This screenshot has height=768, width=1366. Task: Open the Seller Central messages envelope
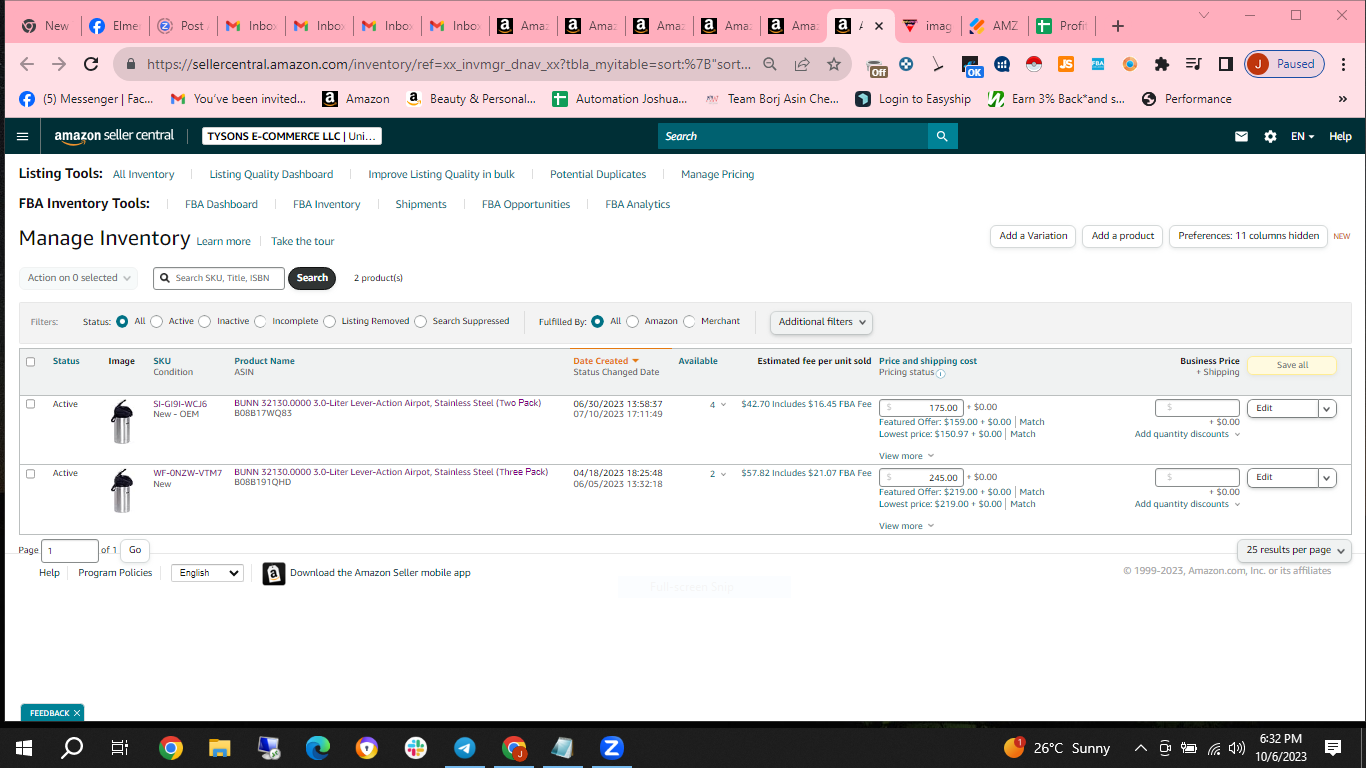1241,136
